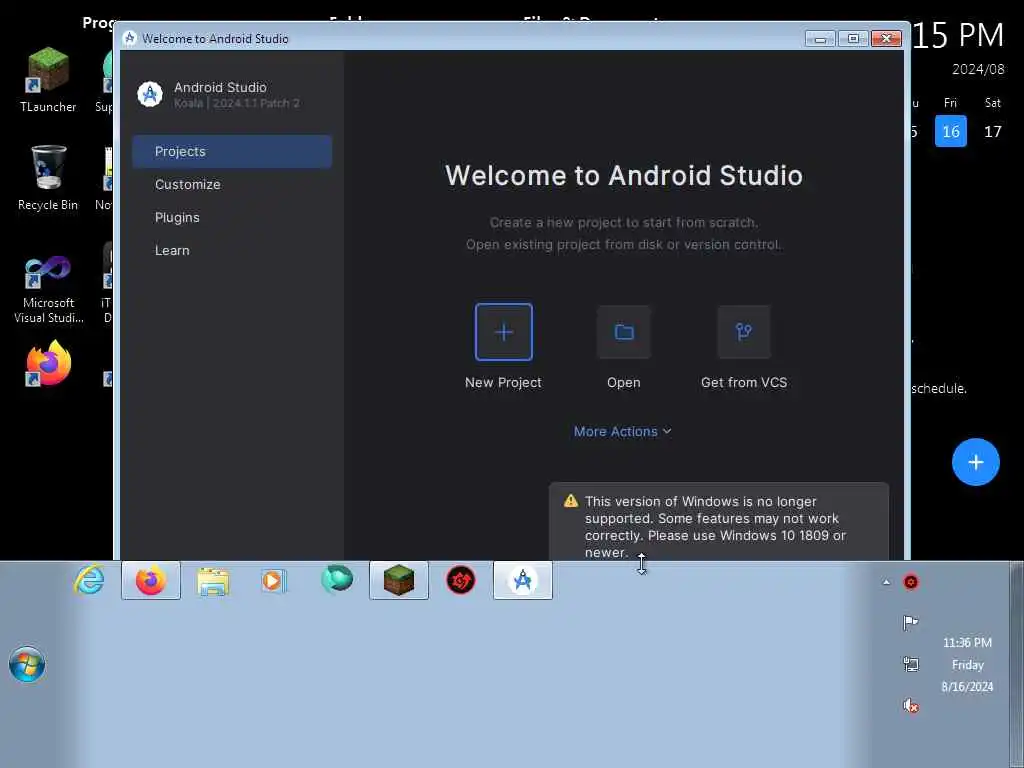
Task: Open the Customize tab
Action: tap(232, 184)
